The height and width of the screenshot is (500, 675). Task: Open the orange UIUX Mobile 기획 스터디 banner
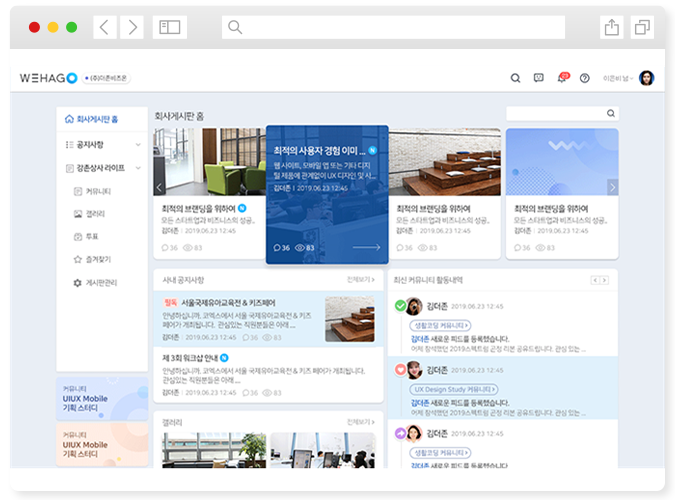pyautogui.click(x=102, y=444)
